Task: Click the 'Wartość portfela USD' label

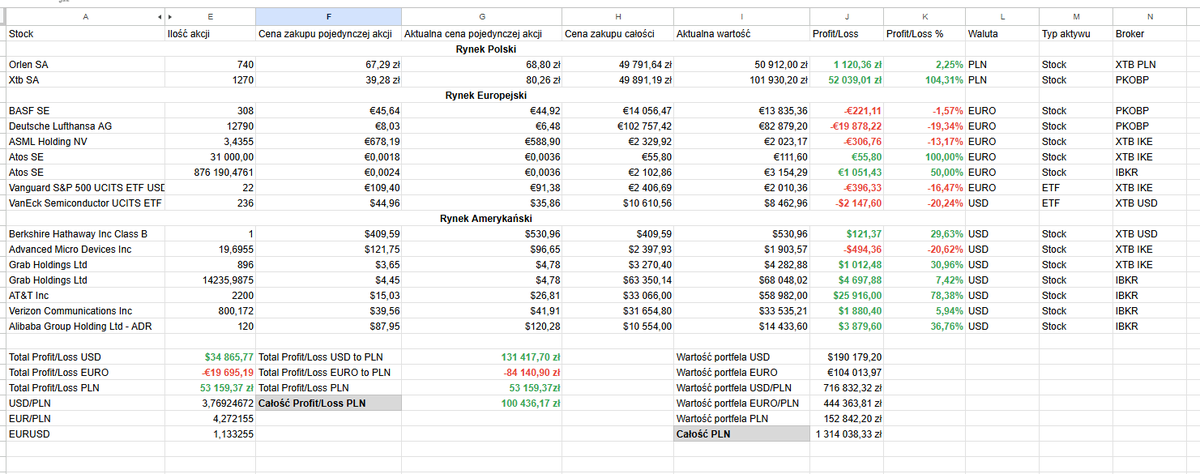Action: click(x=741, y=355)
